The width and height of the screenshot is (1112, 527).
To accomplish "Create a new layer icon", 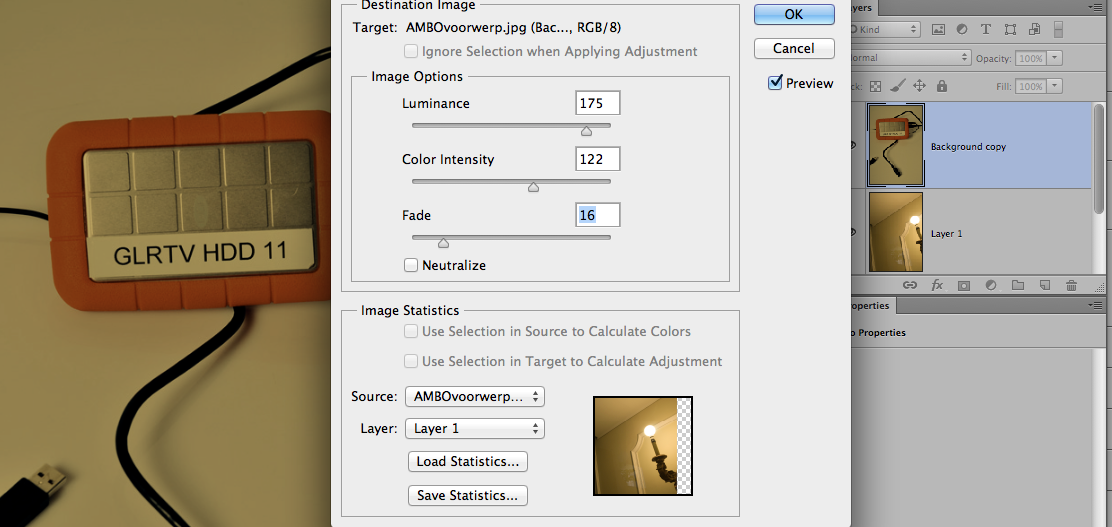I will point(1044,285).
